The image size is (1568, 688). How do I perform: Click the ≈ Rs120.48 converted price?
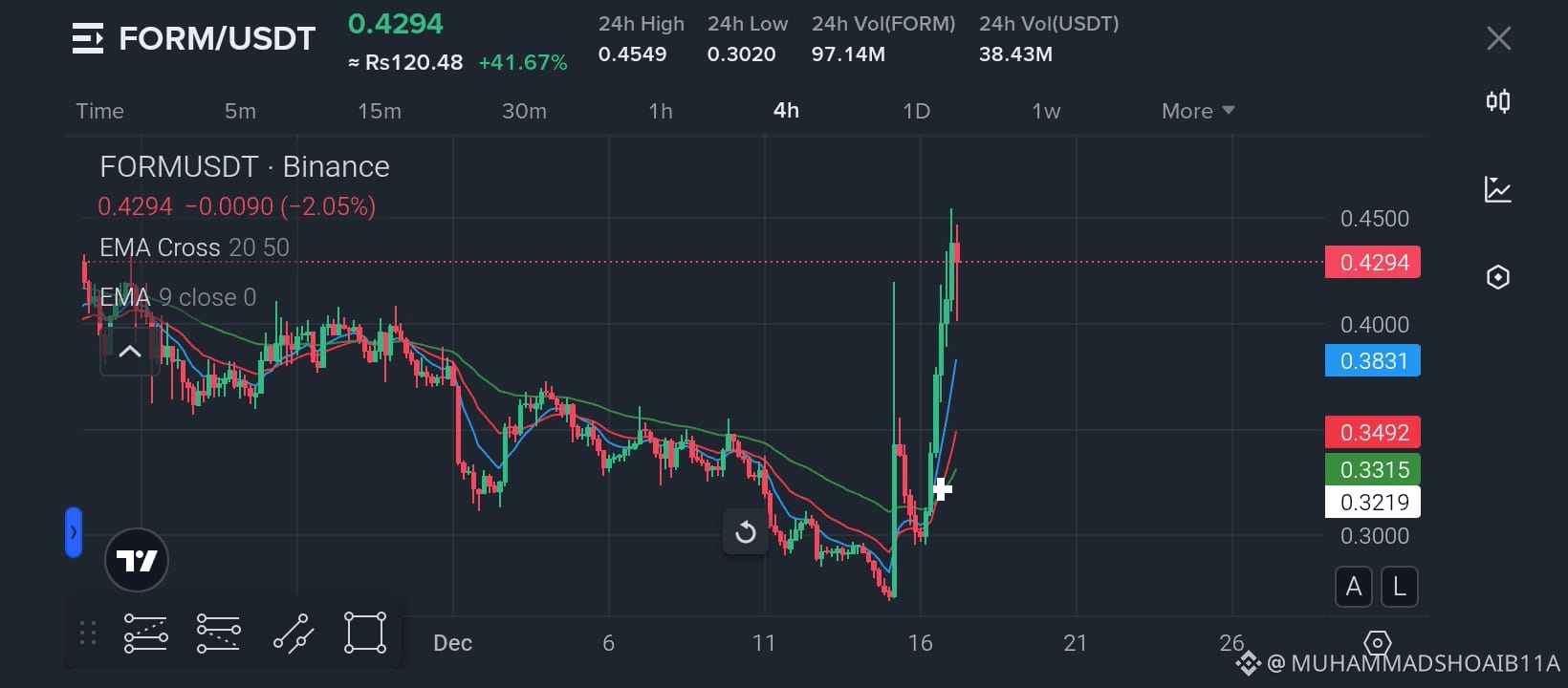[405, 62]
